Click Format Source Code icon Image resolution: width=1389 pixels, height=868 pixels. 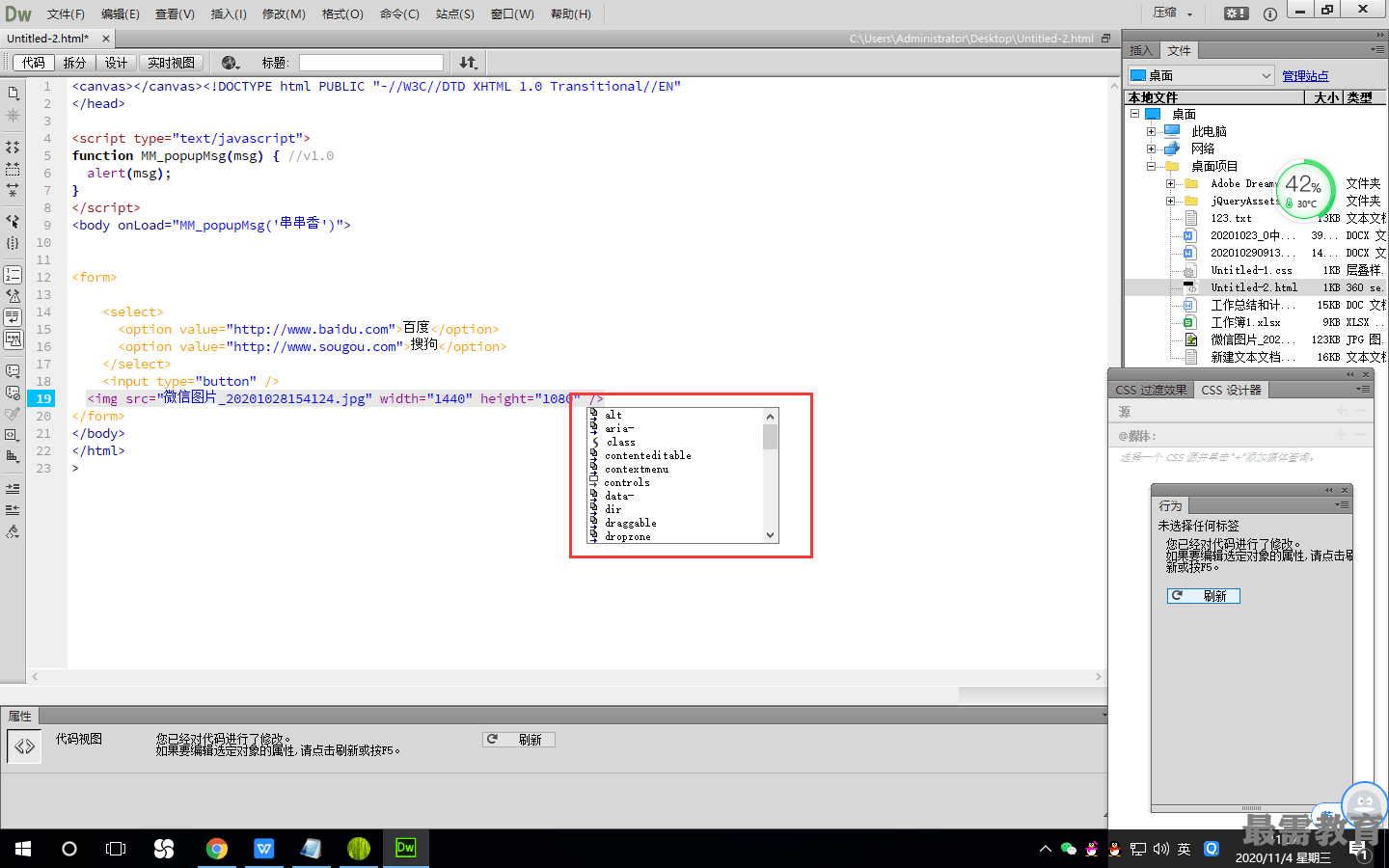click(13, 531)
